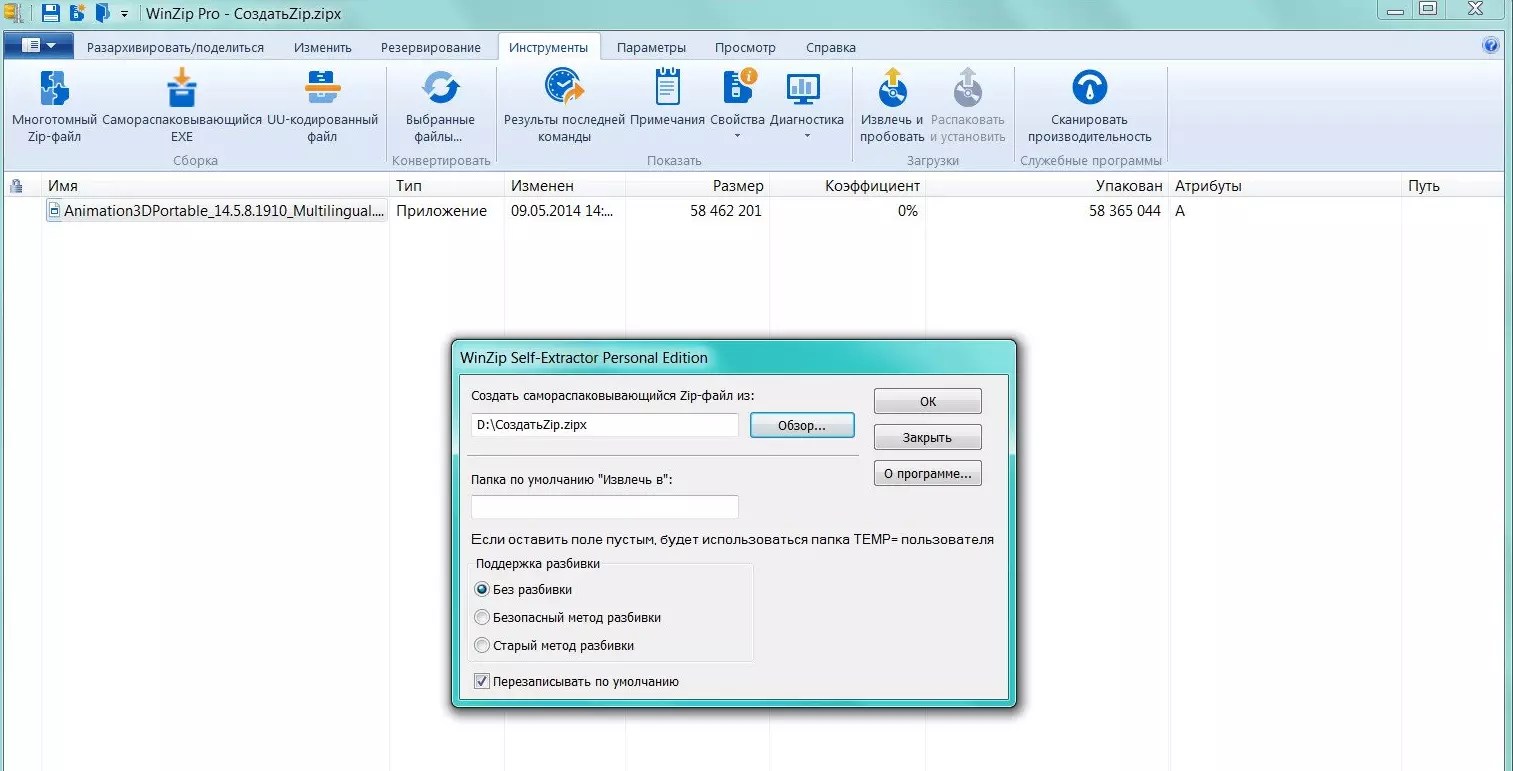The height and width of the screenshot is (771, 1513).
Task: Click the lock icon column header
Action: tap(16, 186)
